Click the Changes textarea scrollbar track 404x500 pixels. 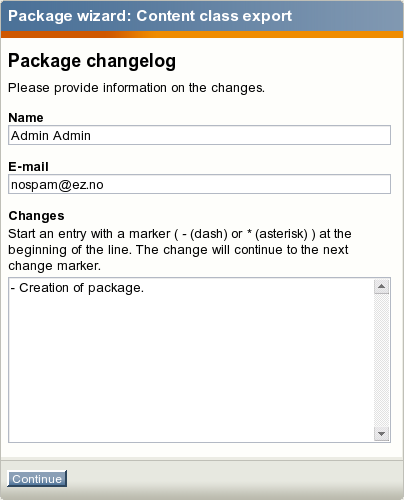pos(382,360)
